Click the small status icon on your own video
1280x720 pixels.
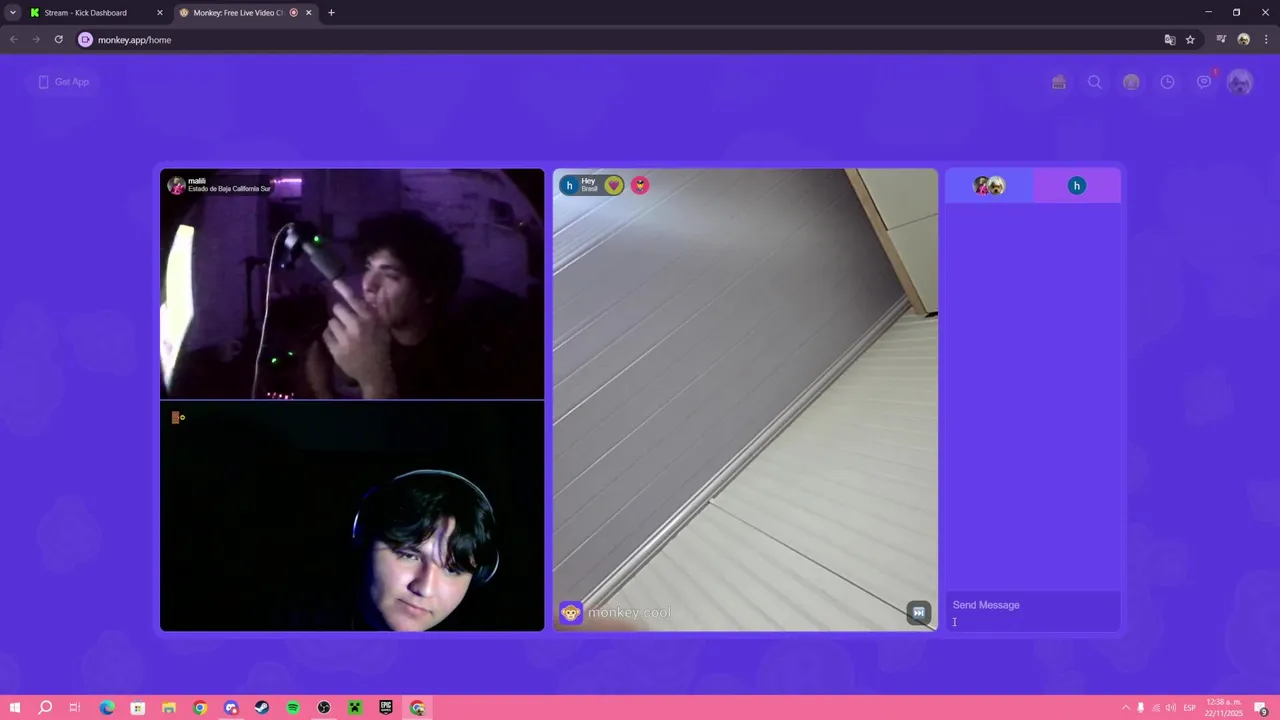click(x=178, y=417)
